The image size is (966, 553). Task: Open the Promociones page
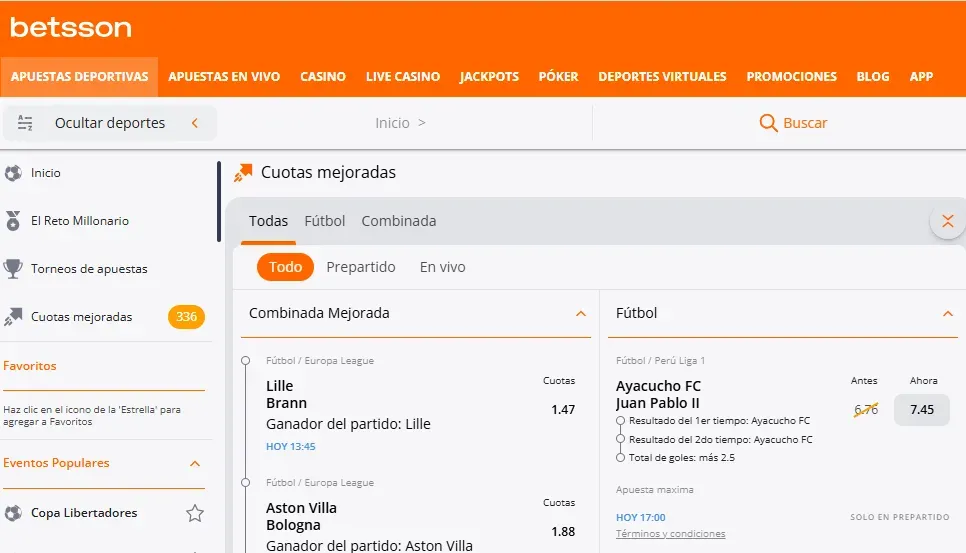(x=792, y=77)
